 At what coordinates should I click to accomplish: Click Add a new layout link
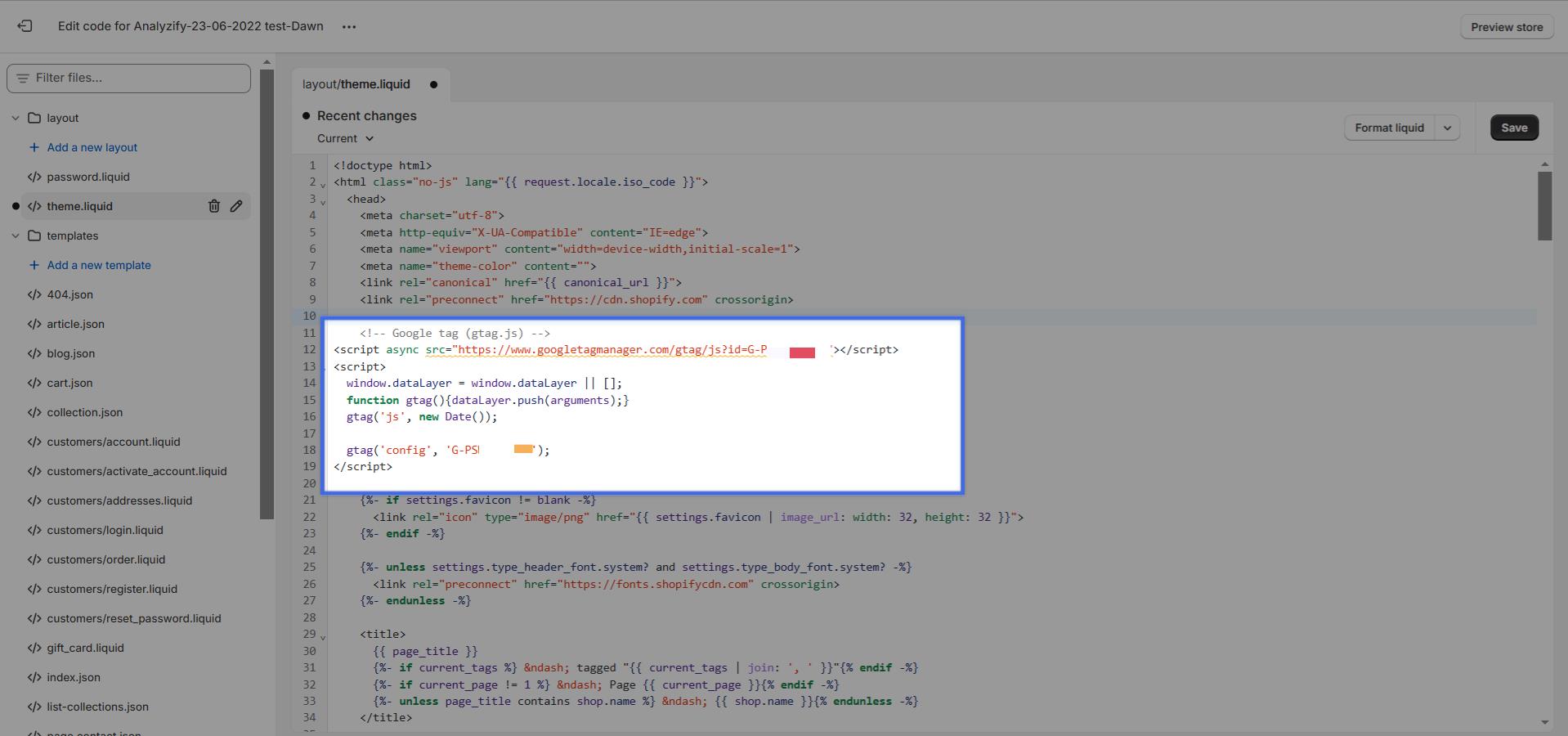pyautogui.click(x=92, y=147)
